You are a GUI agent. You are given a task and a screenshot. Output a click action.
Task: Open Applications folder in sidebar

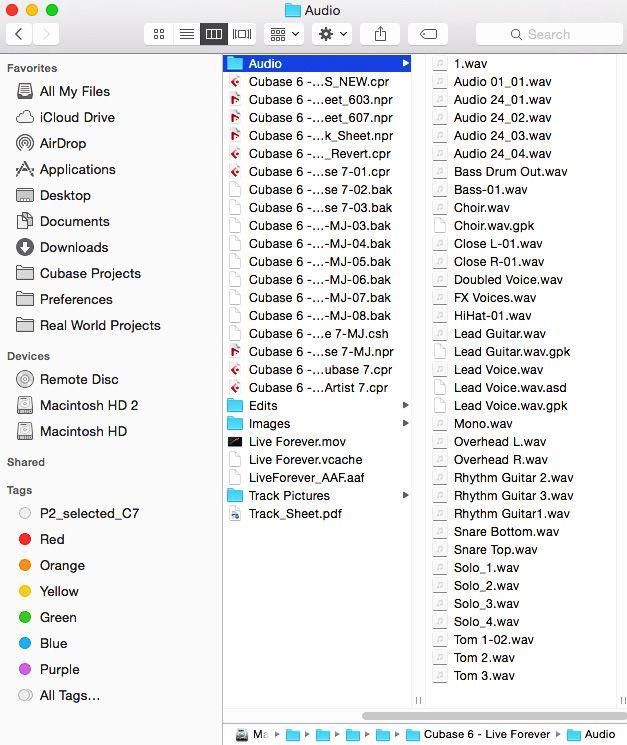(x=66, y=169)
